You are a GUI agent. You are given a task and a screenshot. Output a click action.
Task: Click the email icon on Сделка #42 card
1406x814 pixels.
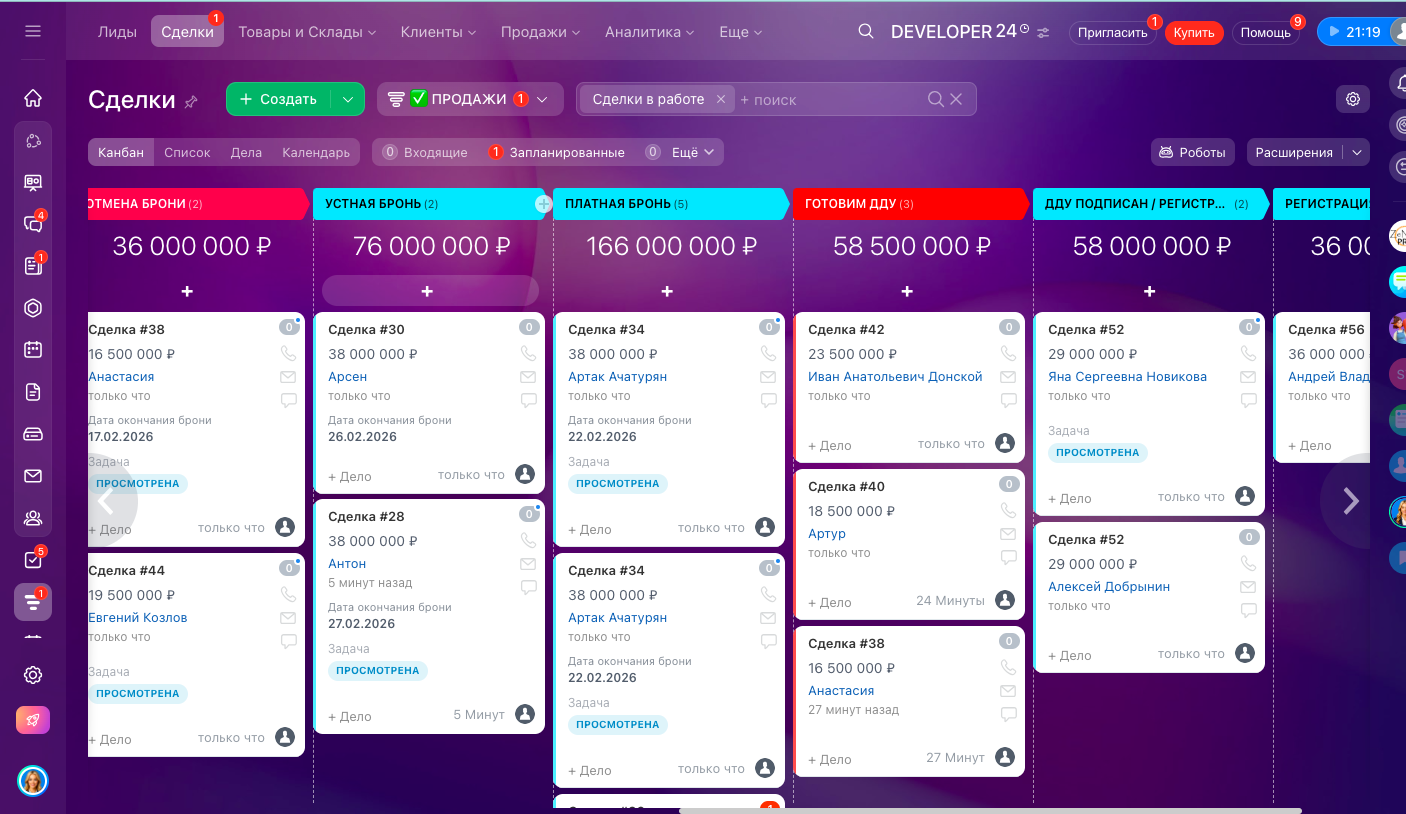pyautogui.click(x=1008, y=377)
